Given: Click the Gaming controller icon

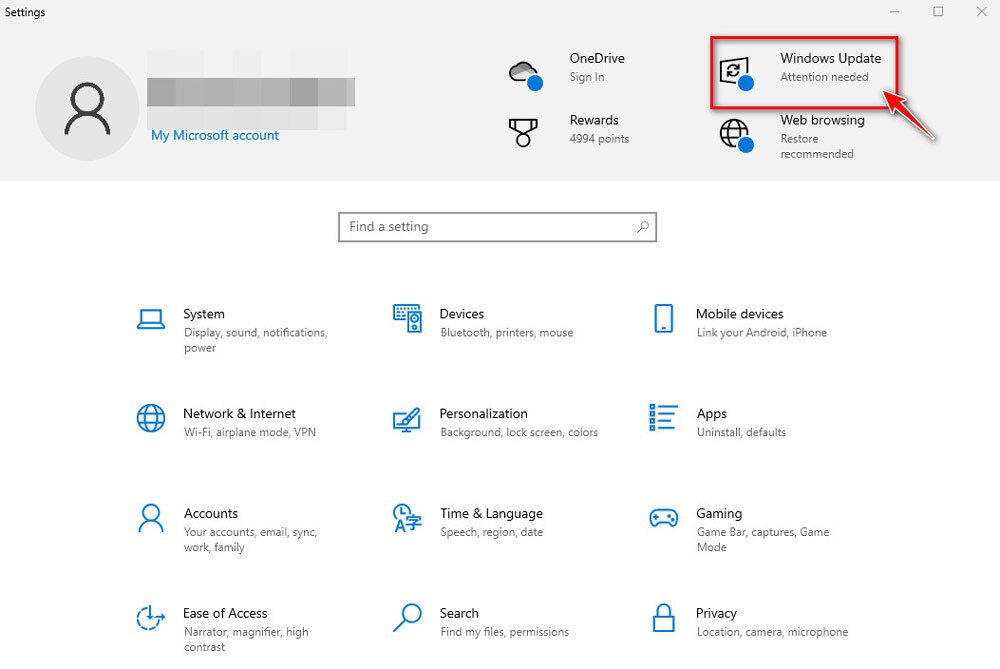Looking at the screenshot, I should click(663, 517).
